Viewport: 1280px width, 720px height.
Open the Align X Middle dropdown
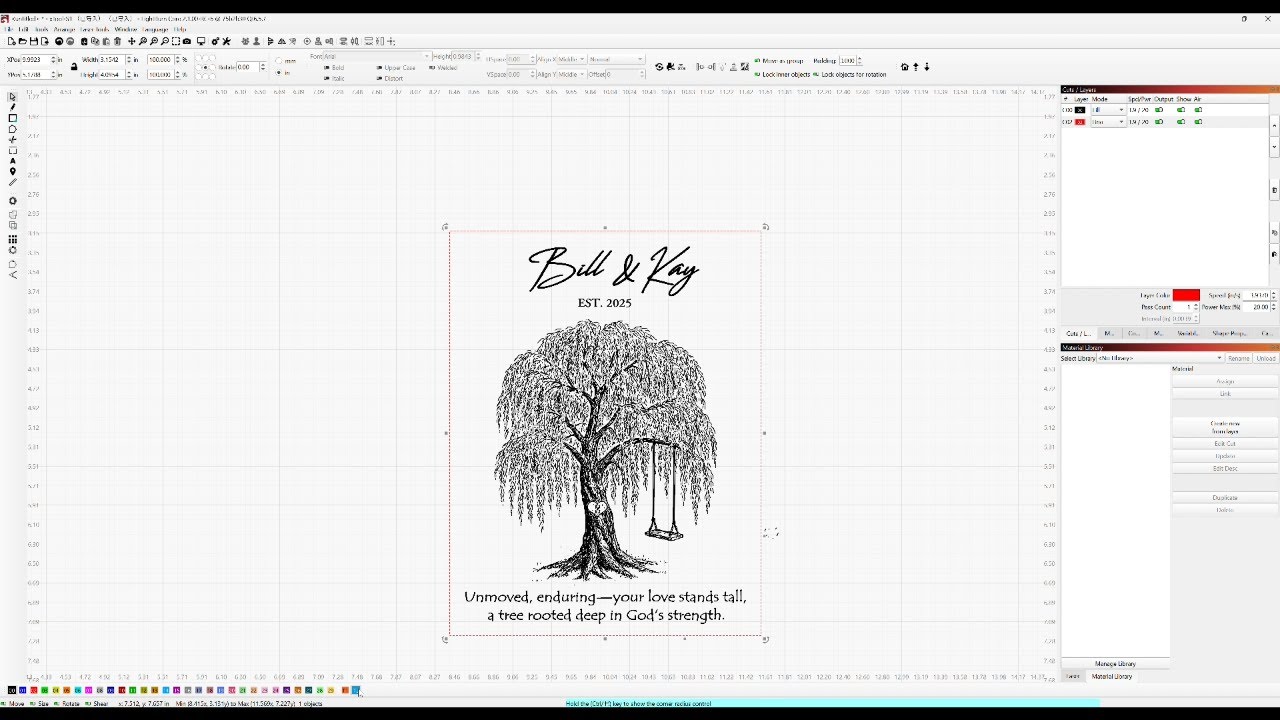[x=571, y=59]
